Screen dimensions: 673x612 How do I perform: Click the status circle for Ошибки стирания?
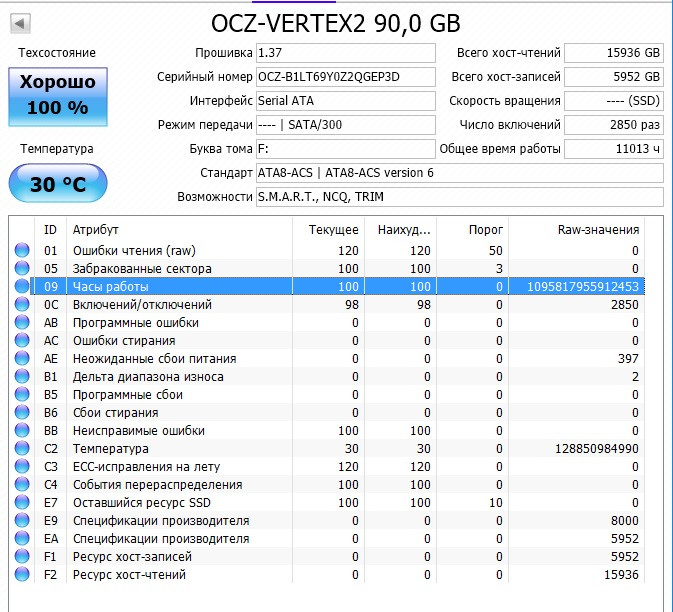click(22, 340)
